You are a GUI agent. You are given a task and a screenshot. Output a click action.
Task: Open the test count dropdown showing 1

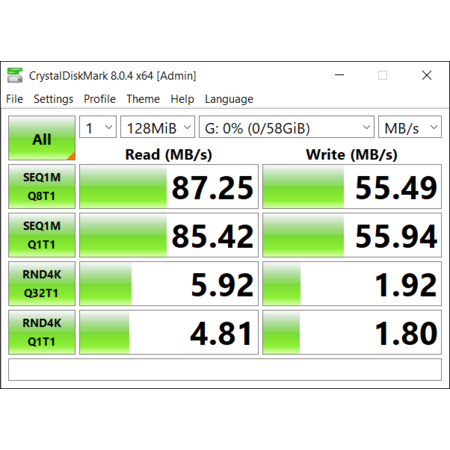pos(98,127)
